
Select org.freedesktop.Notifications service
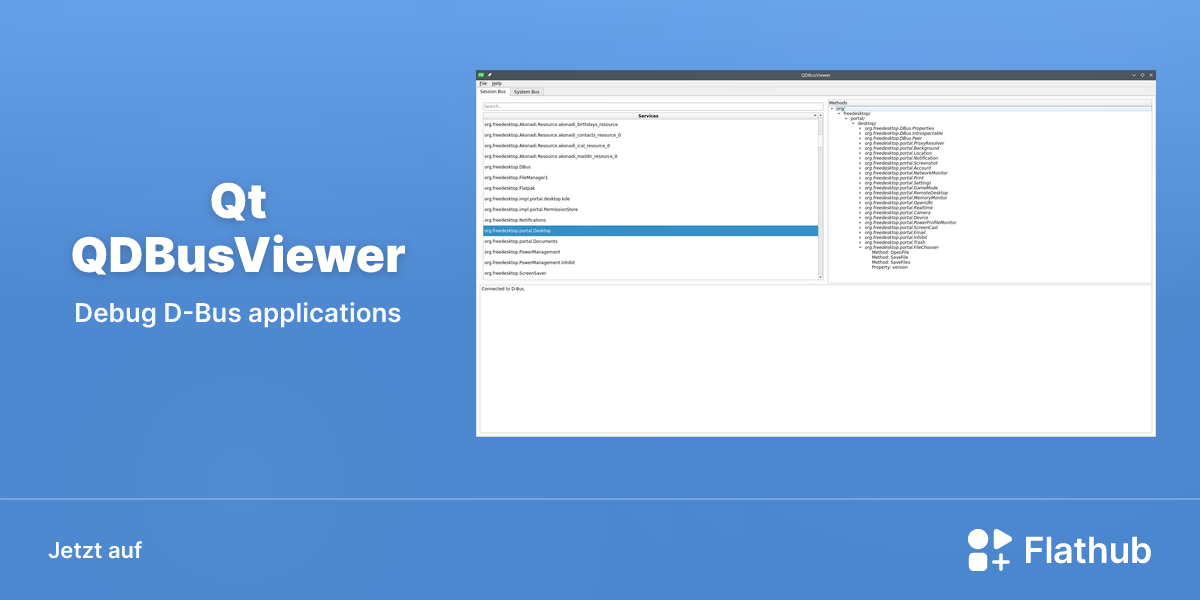click(650, 220)
